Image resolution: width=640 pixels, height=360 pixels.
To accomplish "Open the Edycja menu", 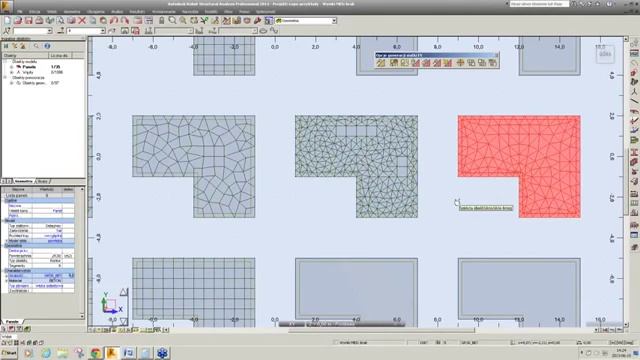I will (x=34, y=11).
